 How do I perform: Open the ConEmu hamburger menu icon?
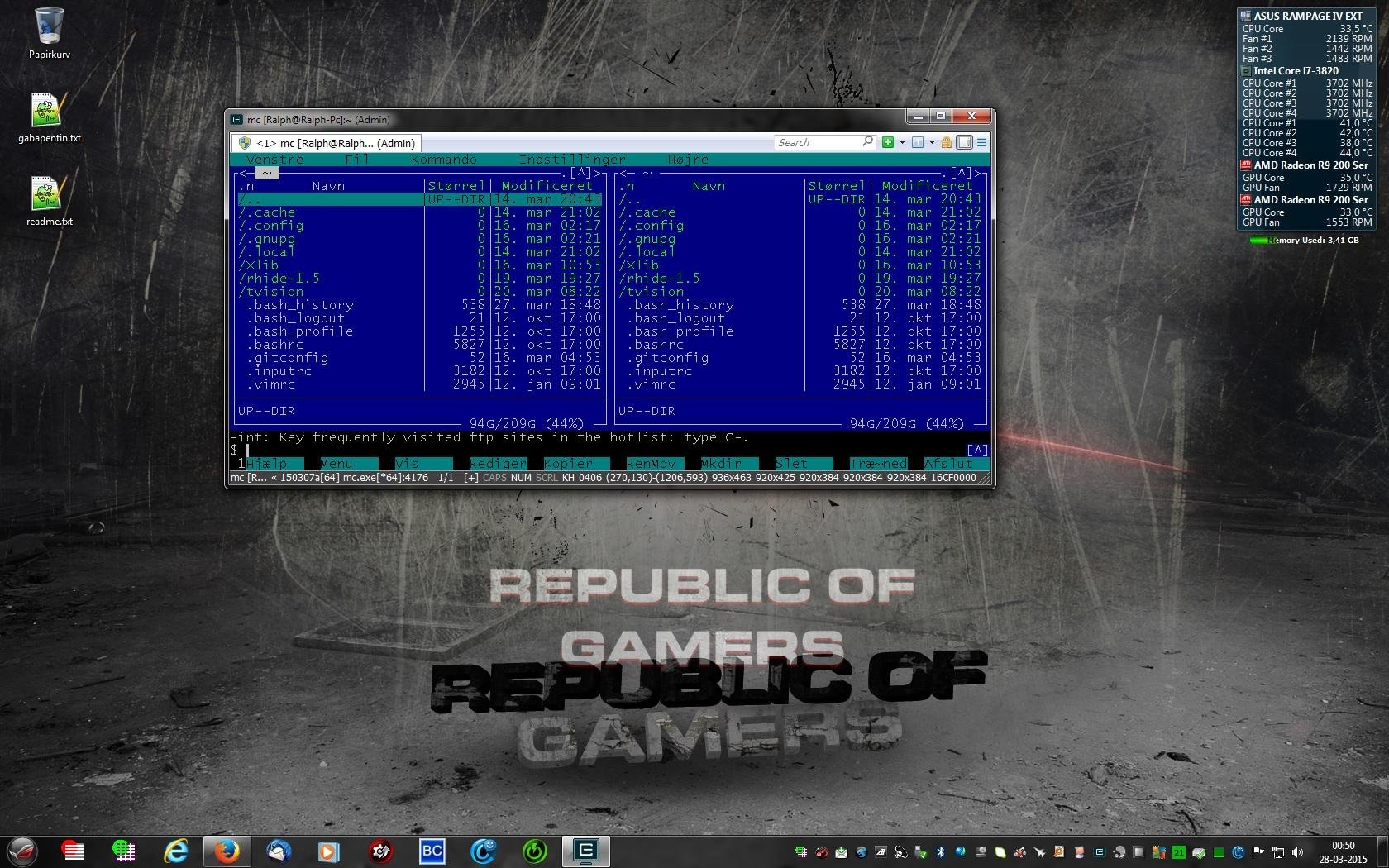click(982, 142)
